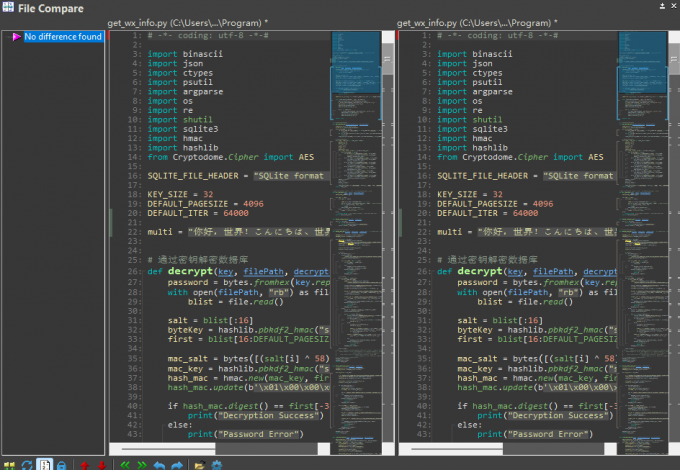Click 'SQLITE_FILE_HEADER' line in left pane

(238, 176)
